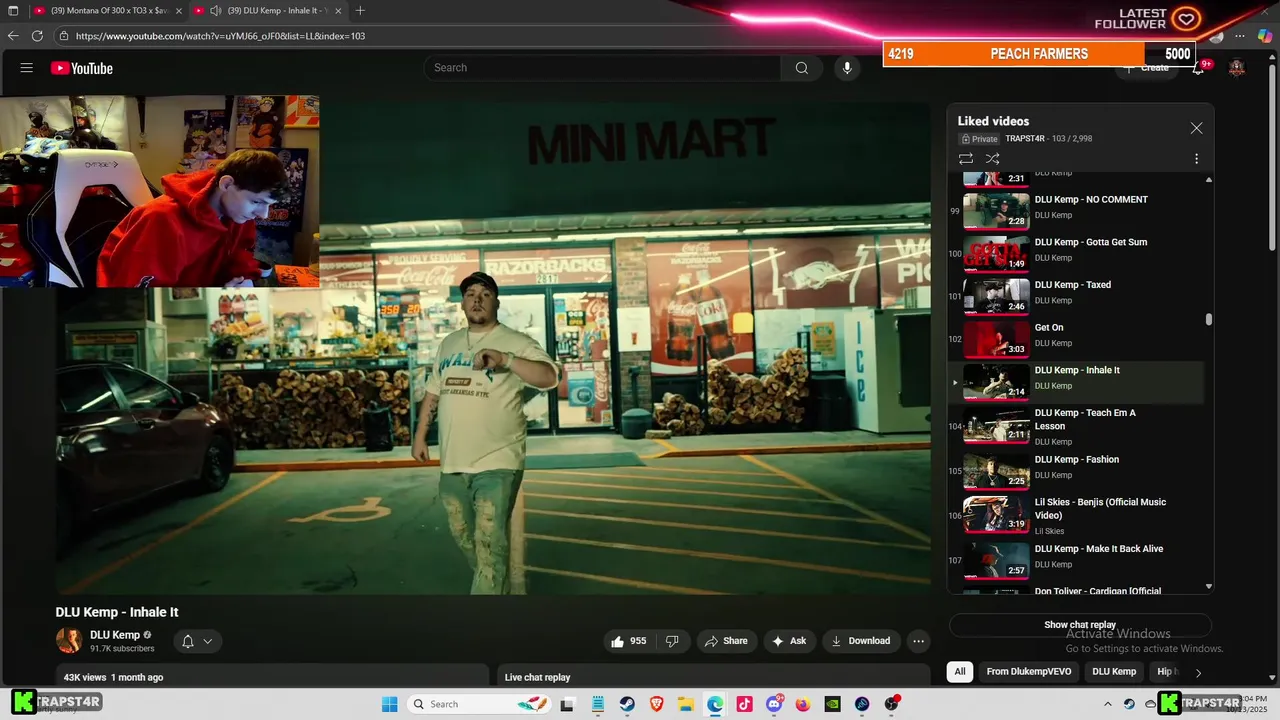Expand subscription notification chevron dropdown

coord(208,641)
